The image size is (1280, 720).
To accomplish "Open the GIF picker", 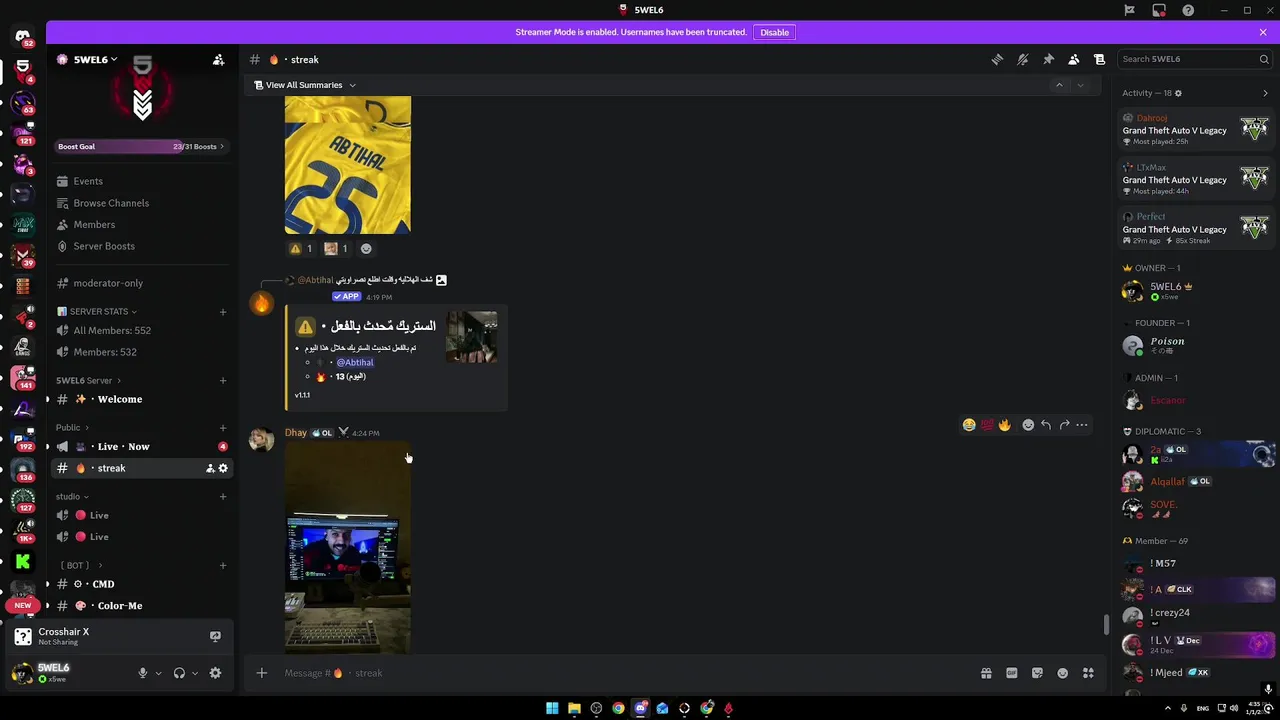I will click(1011, 673).
